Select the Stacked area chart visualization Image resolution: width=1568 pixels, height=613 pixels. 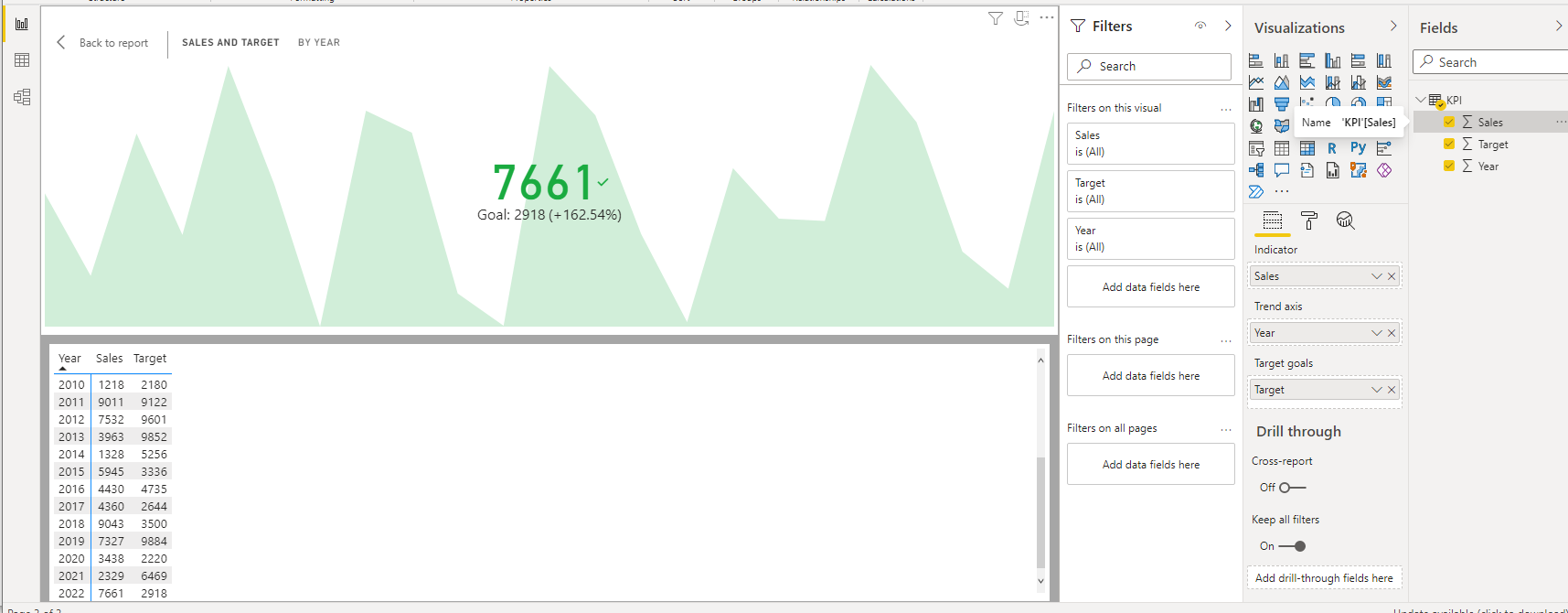point(1307,82)
